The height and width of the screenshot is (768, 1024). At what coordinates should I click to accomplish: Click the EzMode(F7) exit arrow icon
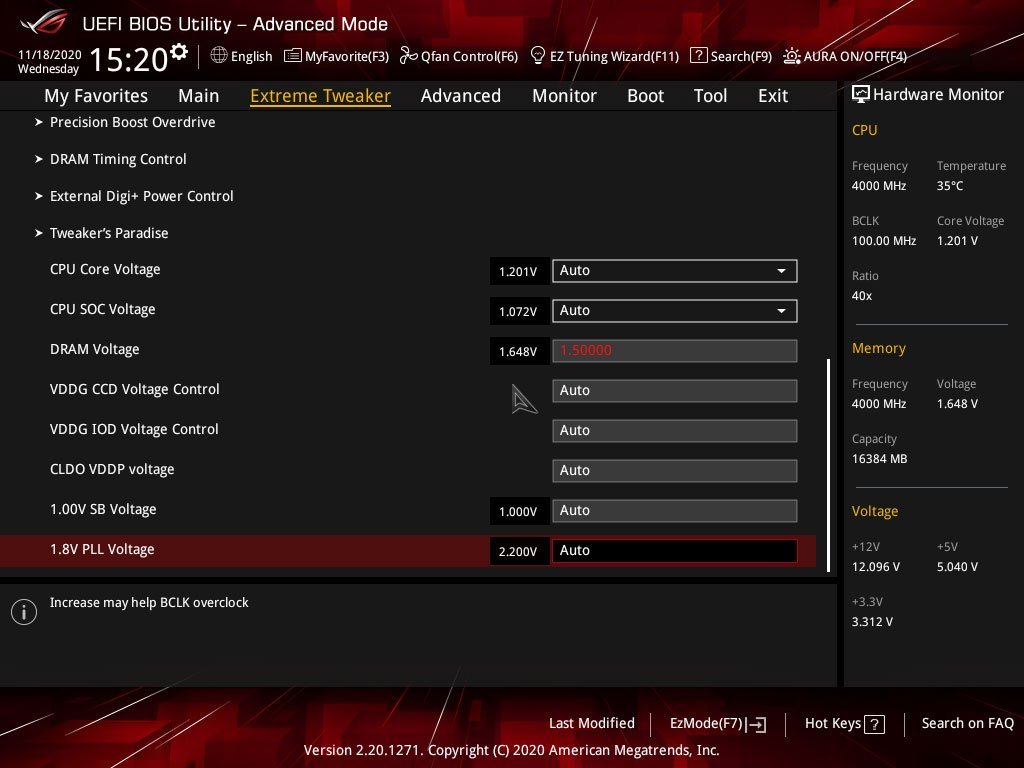pos(756,724)
